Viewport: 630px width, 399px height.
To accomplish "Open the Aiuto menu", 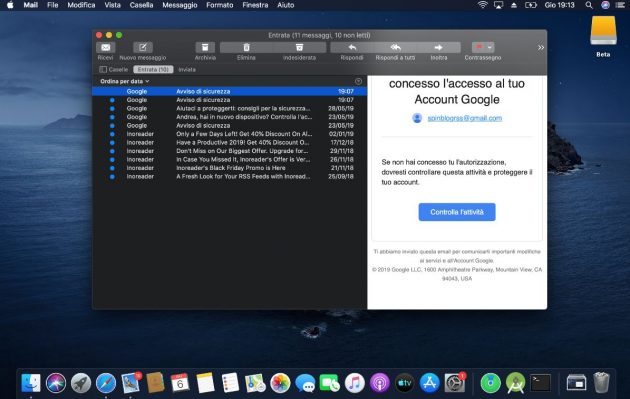I will click(x=286, y=5).
